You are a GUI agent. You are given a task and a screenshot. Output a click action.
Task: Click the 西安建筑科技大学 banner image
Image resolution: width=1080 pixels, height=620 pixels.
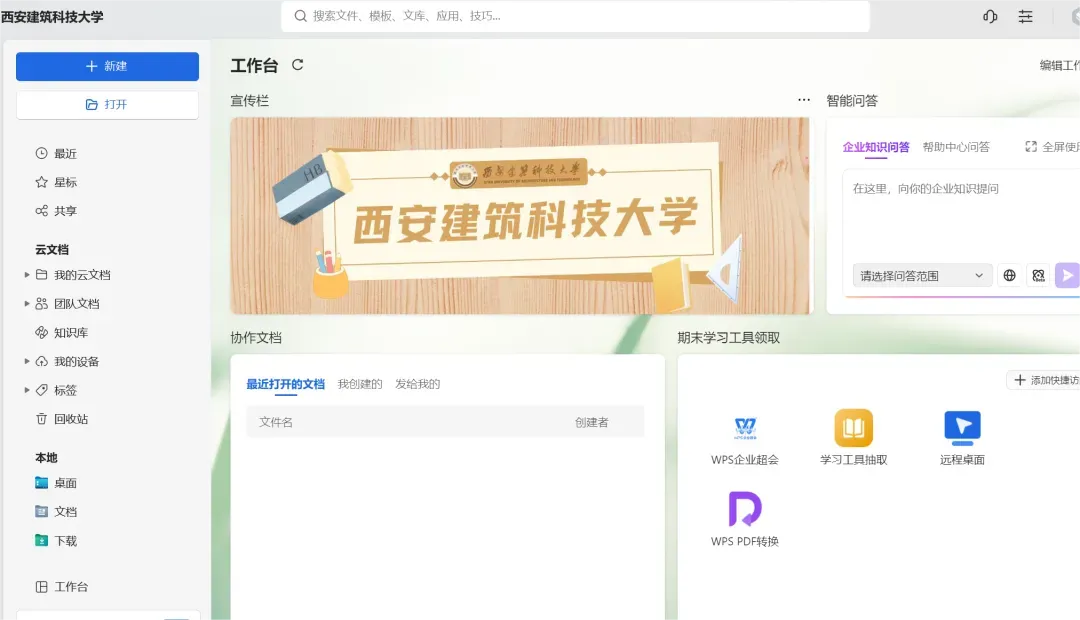coord(521,216)
